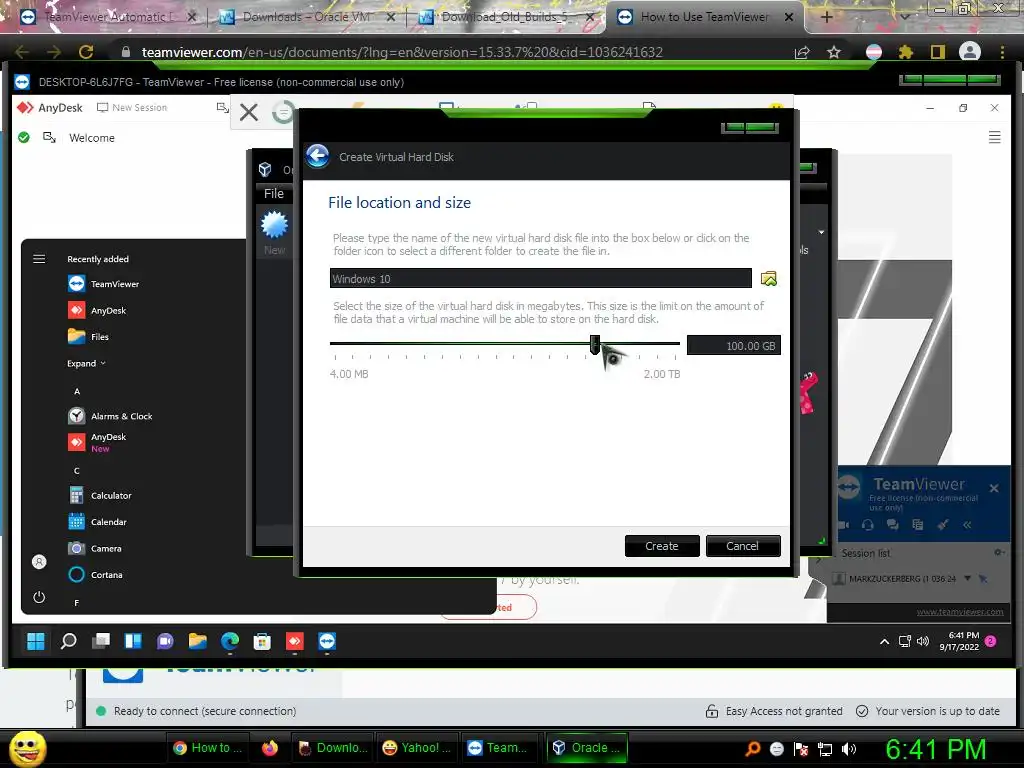1024x768 pixels.
Task: Click the remote Windows Start button
Action: point(36,641)
